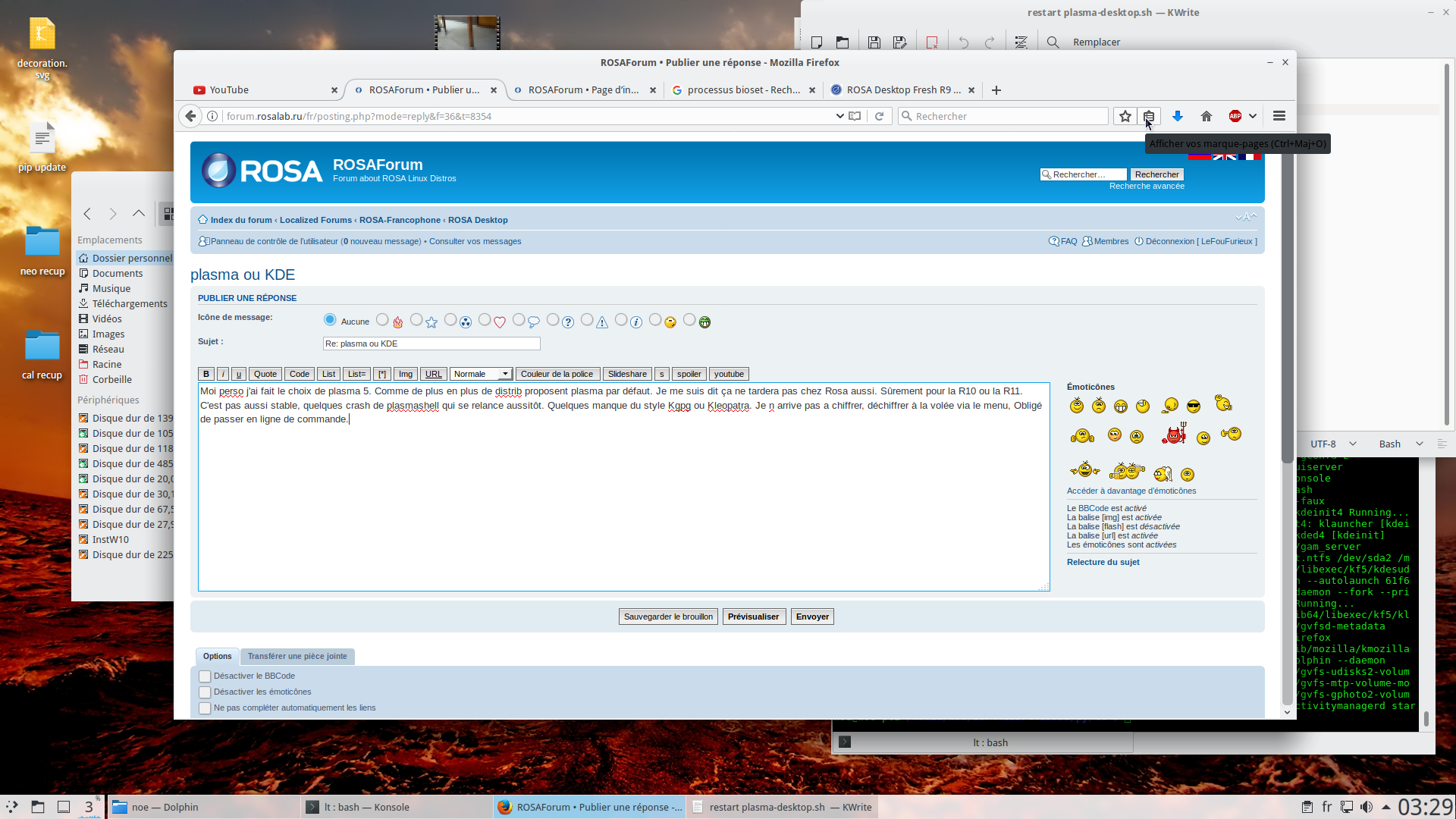Image resolution: width=1456 pixels, height=819 pixels.
Task: Bookmark this page with star icon
Action: pyautogui.click(x=1125, y=116)
